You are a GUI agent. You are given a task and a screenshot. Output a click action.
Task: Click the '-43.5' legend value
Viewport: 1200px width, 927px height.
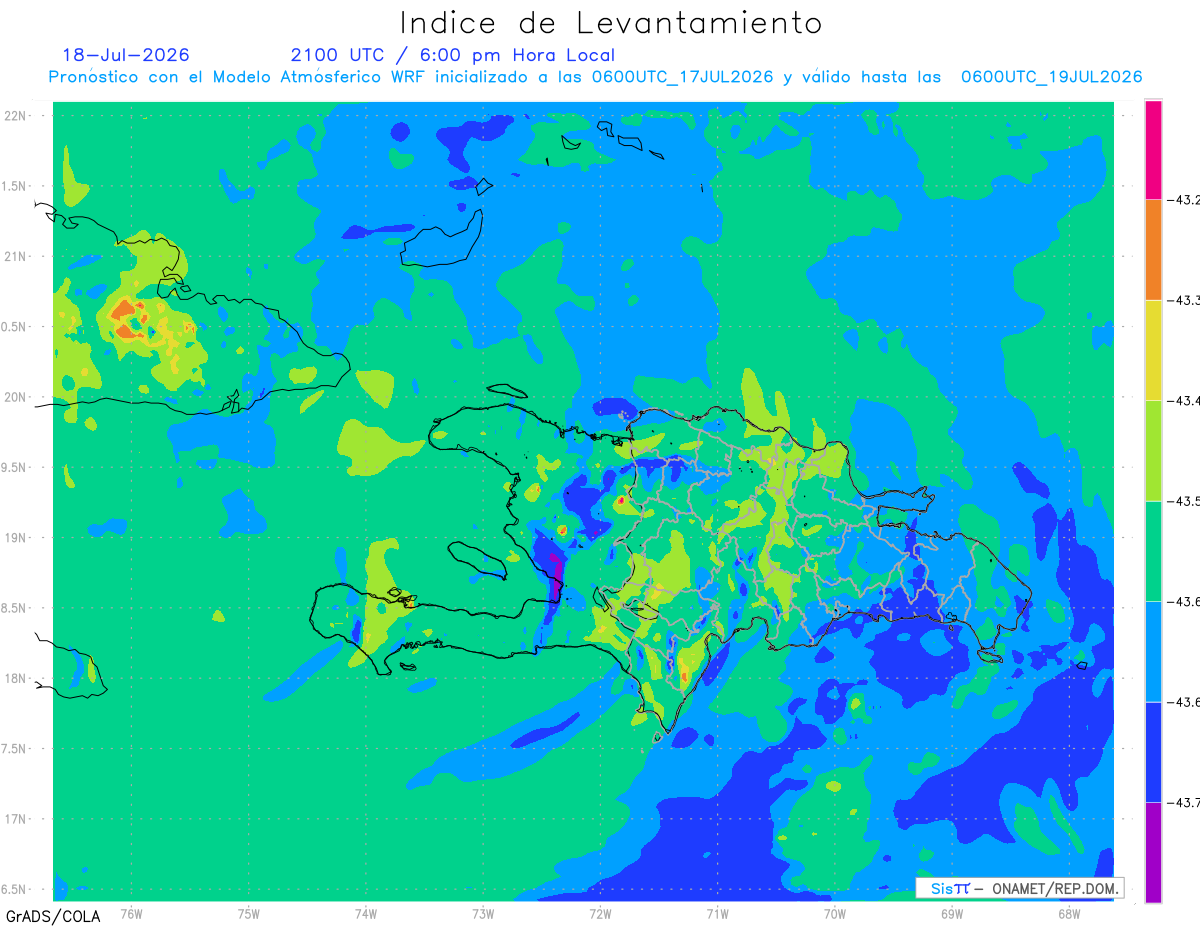pos(1185,501)
